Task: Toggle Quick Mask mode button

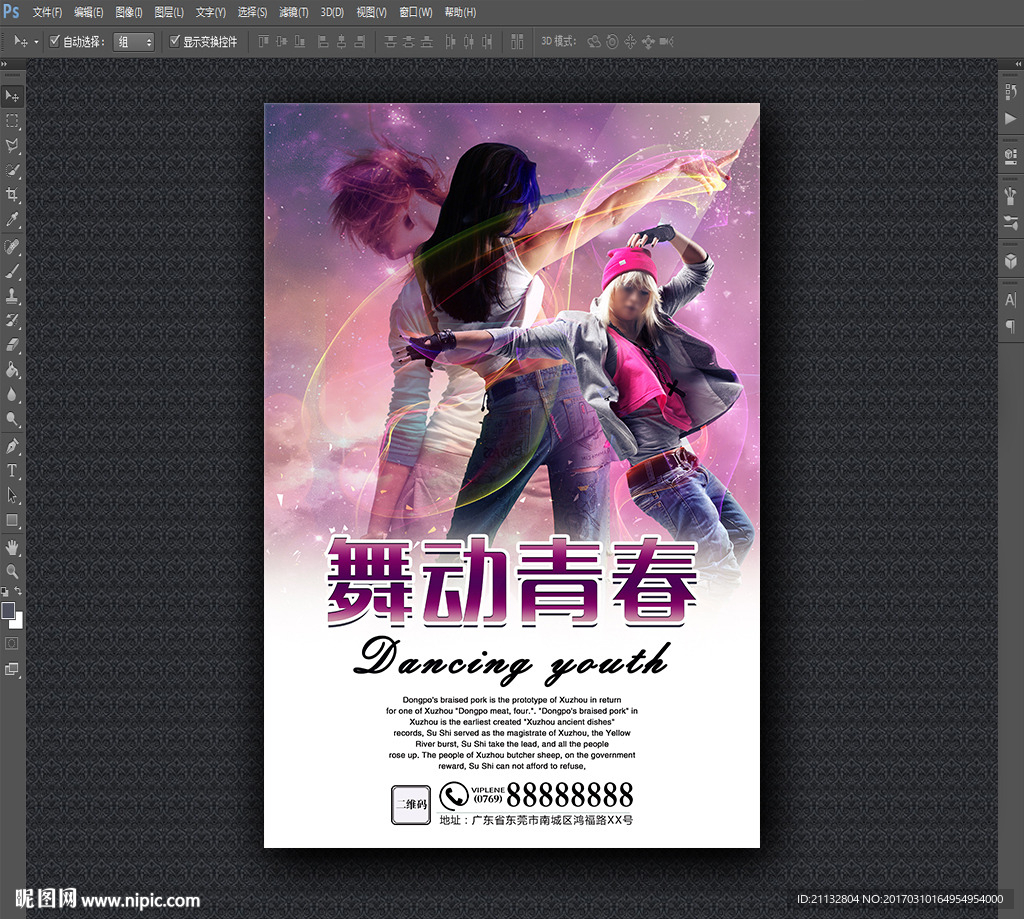Action: tap(12, 643)
